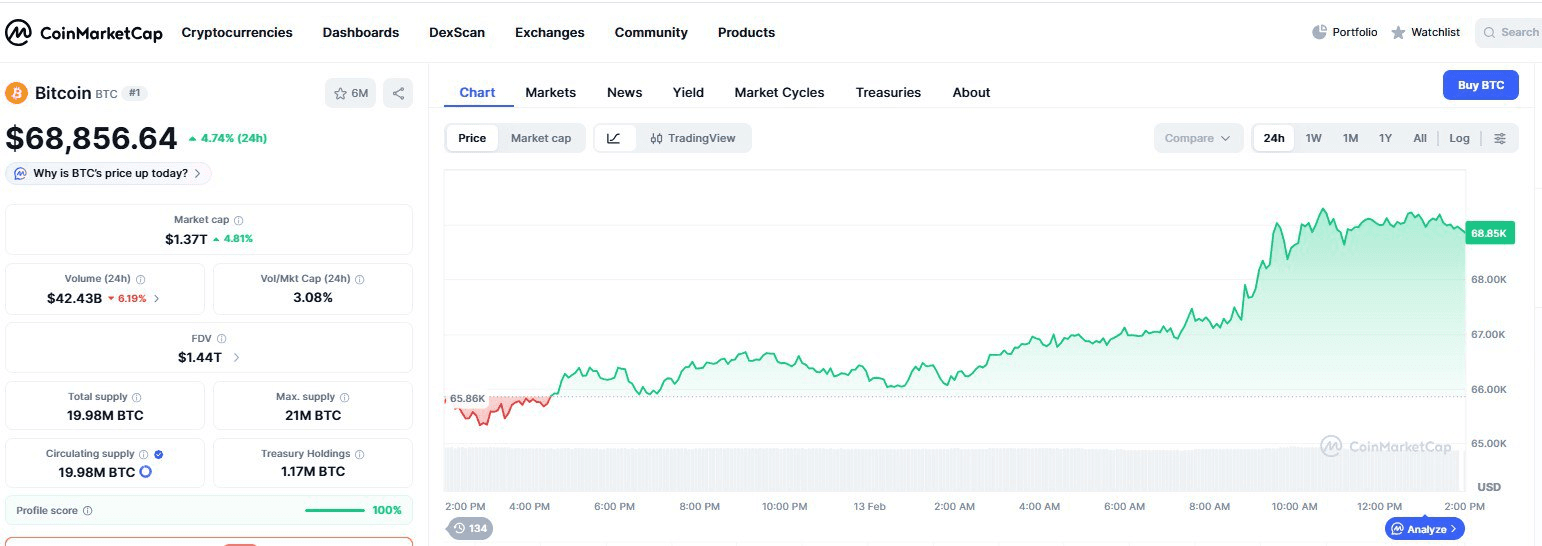Click the Search input field
Viewport: 1542px width, 546px height.
coord(1510,32)
